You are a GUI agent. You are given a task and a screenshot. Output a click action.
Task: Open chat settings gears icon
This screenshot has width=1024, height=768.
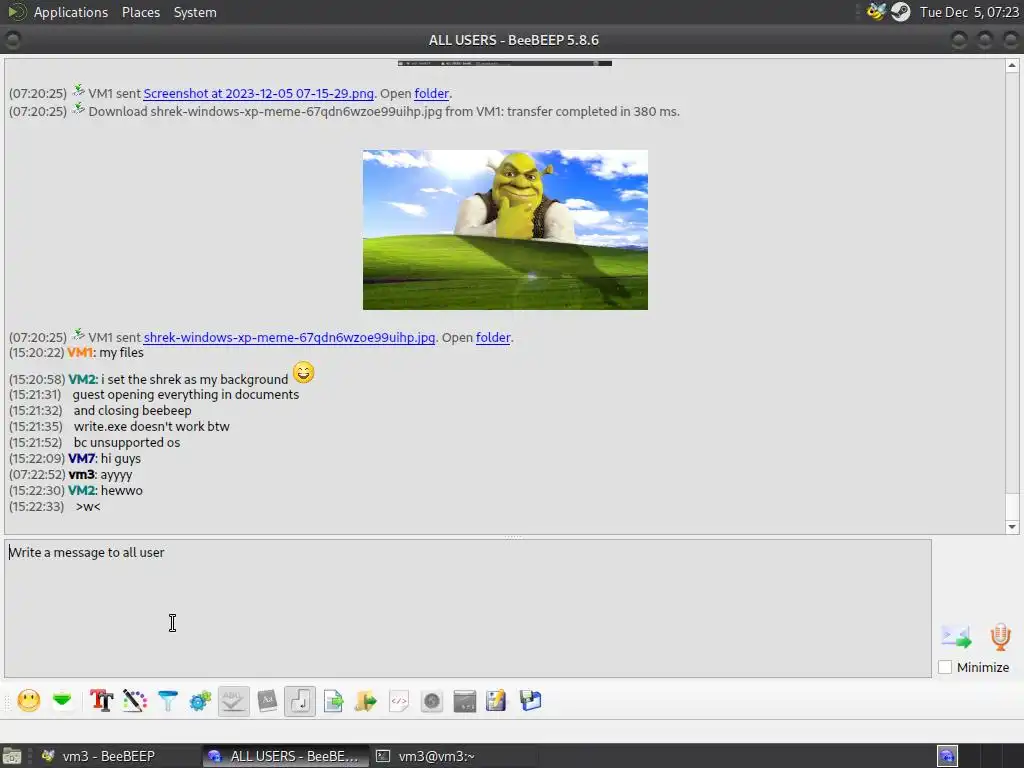(200, 701)
